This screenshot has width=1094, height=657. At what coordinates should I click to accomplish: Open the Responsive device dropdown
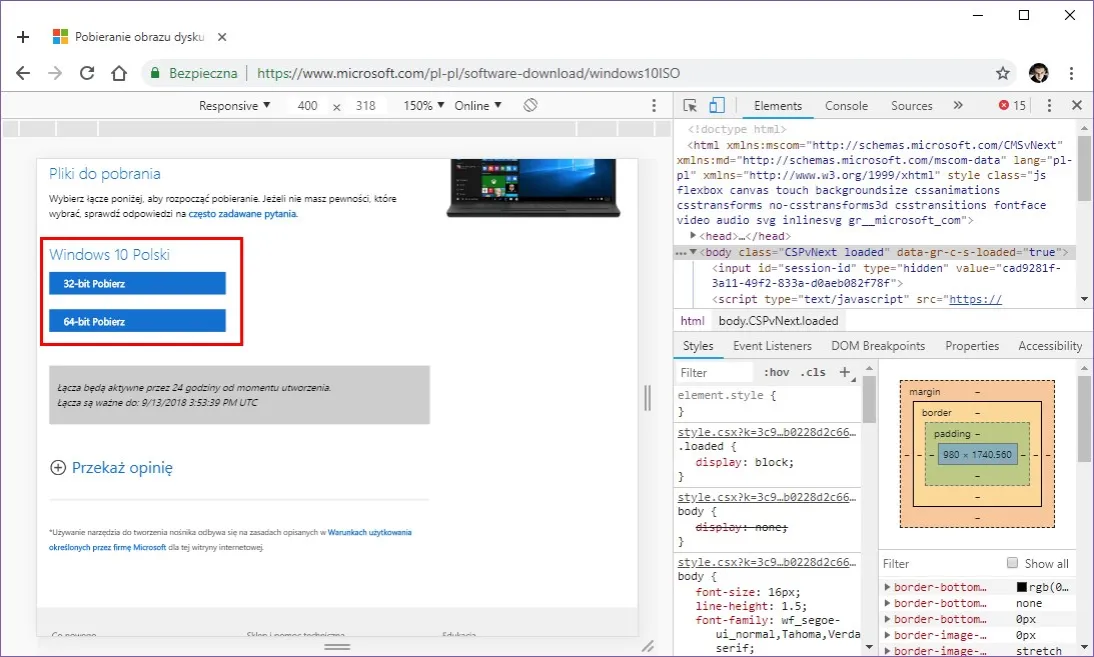point(234,104)
